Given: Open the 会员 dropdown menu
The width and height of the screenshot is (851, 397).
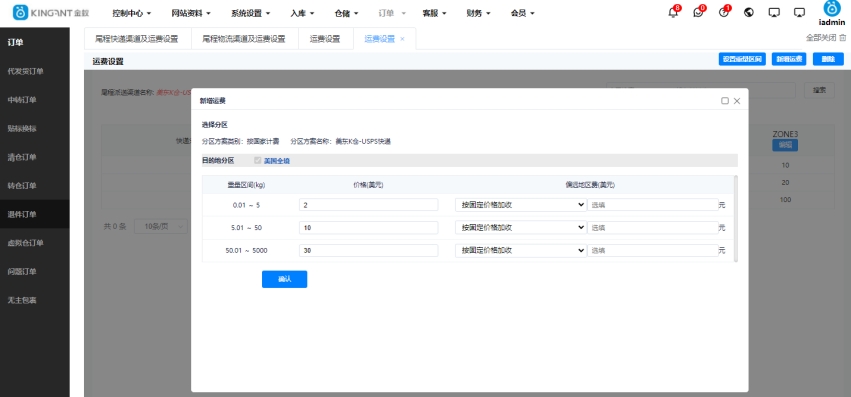Looking at the screenshot, I should tap(523, 13).
